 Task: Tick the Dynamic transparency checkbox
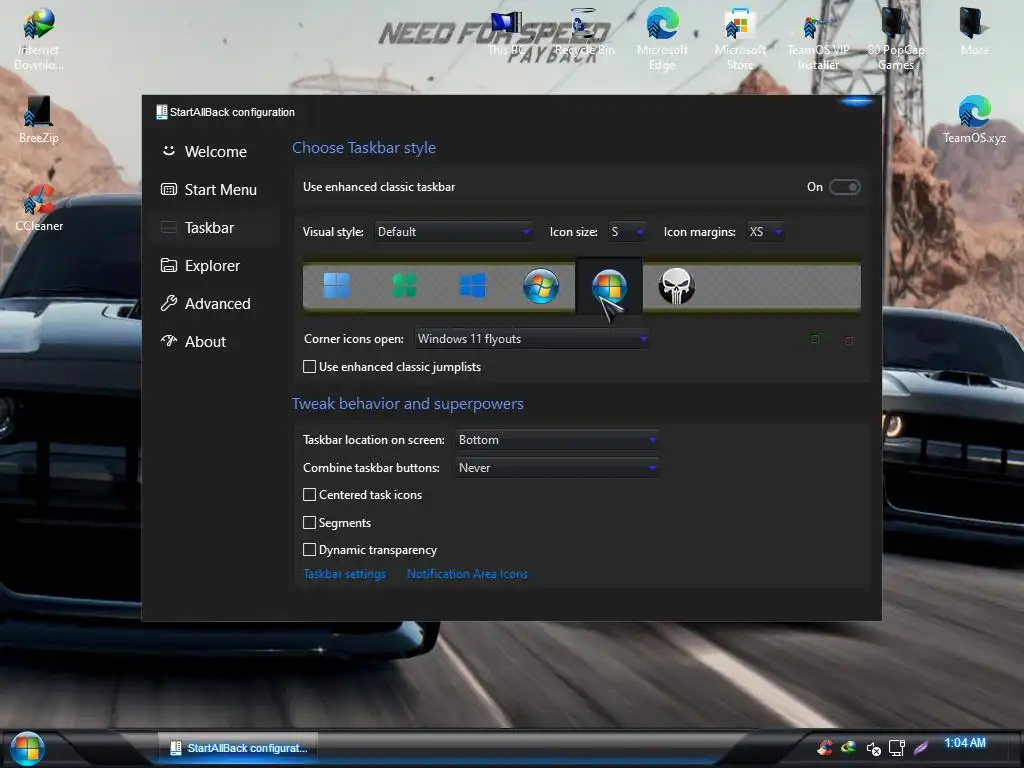(310, 550)
